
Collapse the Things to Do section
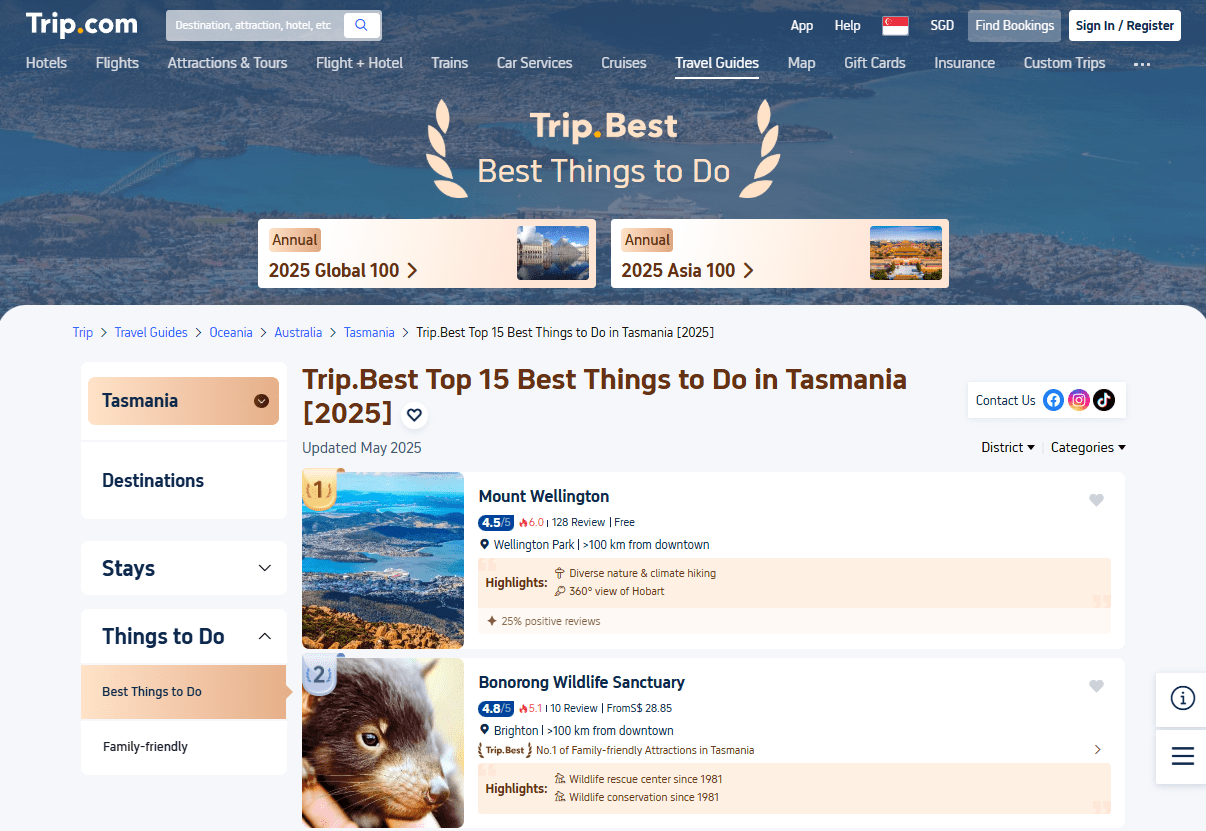point(264,636)
